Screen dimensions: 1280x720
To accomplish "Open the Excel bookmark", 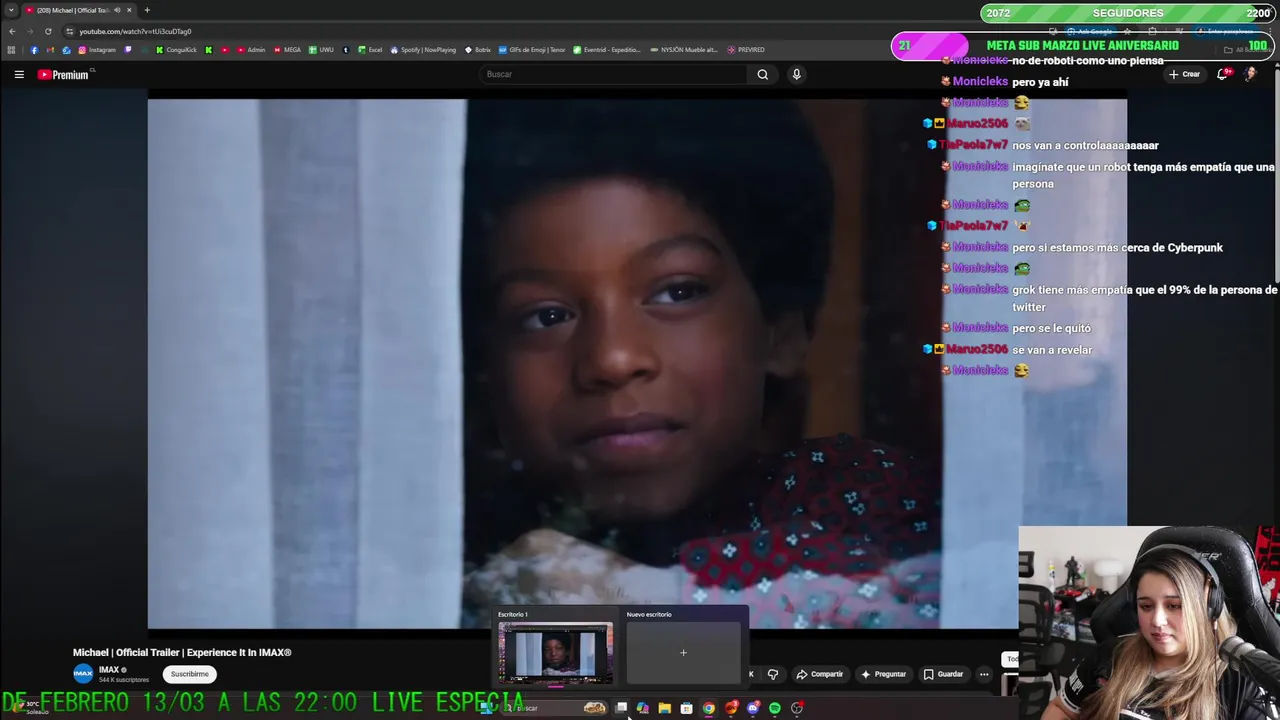I will tap(370, 50).
